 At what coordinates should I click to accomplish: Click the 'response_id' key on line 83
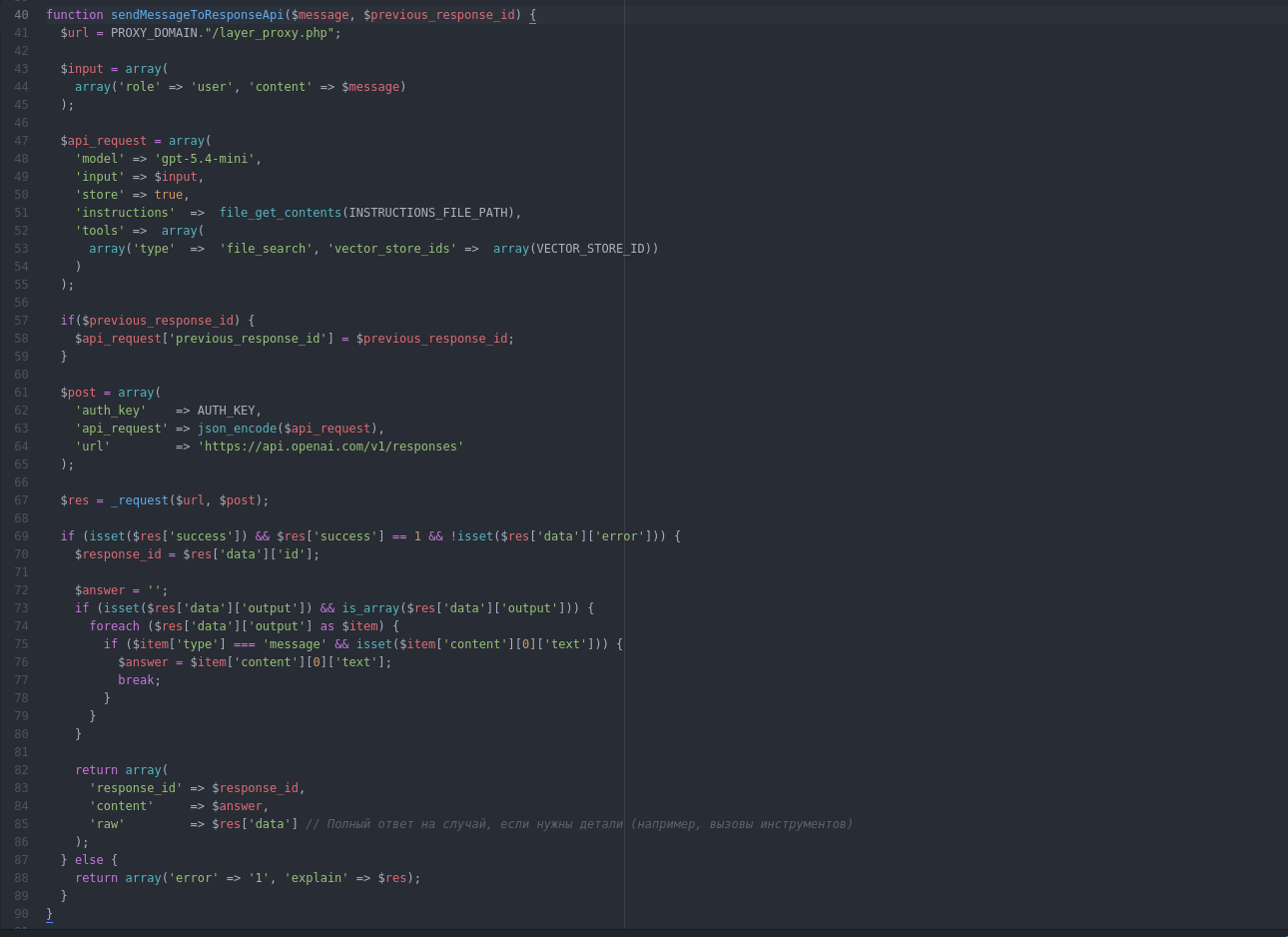tap(136, 788)
